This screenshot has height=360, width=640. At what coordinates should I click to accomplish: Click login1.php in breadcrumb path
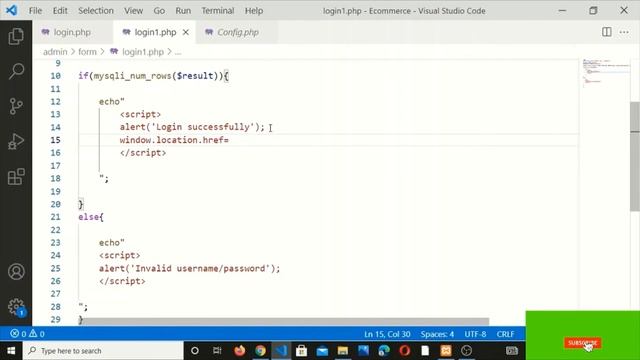(x=143, y=52)
